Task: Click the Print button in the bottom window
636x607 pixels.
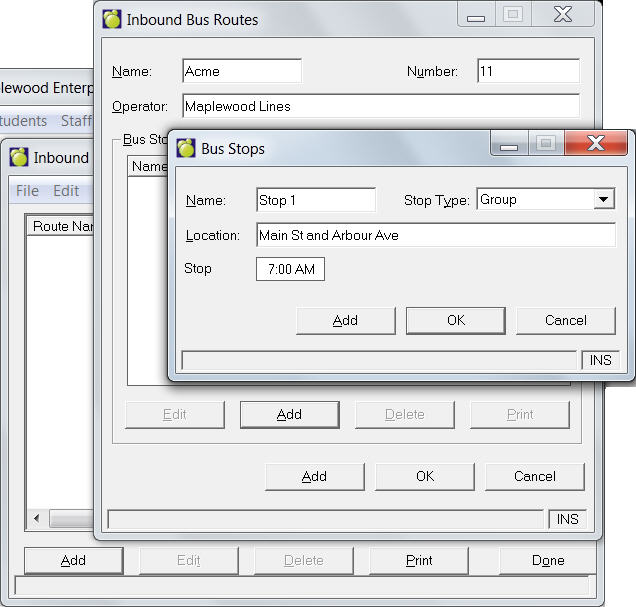Action: pos(419,560)
